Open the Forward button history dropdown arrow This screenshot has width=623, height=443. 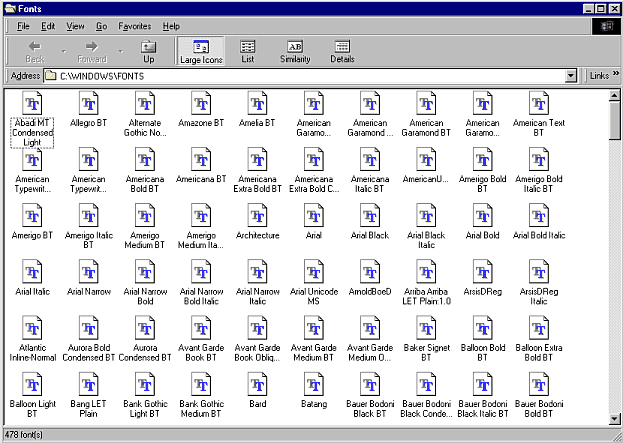pos(121,51)
